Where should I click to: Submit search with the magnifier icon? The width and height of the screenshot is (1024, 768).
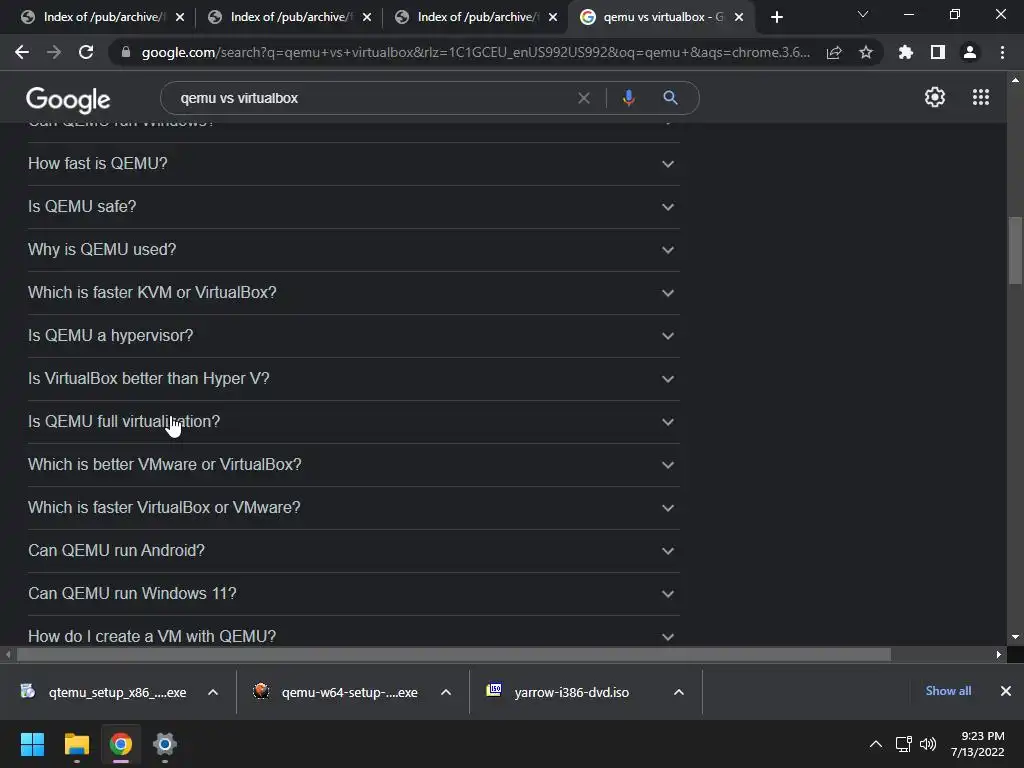click(x=670, y=98)
